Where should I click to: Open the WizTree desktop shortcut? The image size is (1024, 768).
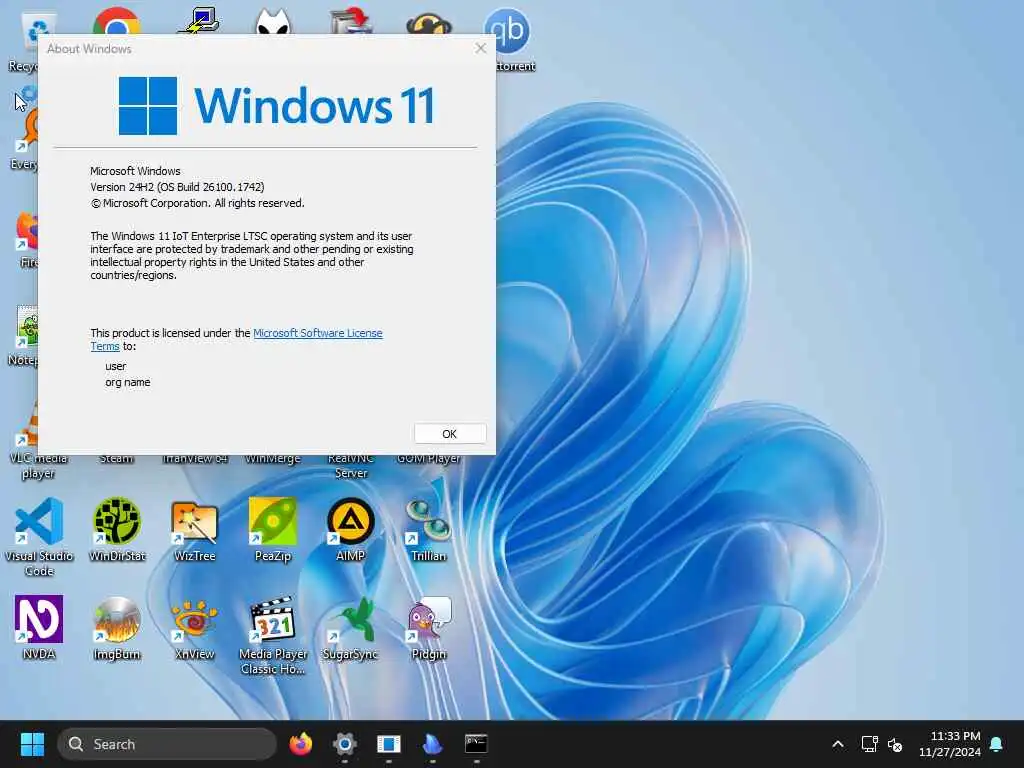pyautogui.click(x=195, y=530)
